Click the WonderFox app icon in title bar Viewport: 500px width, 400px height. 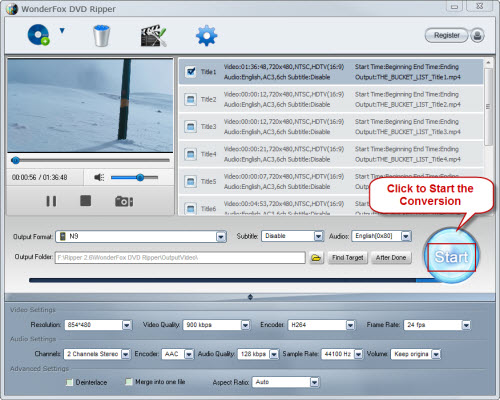point(12,9)
